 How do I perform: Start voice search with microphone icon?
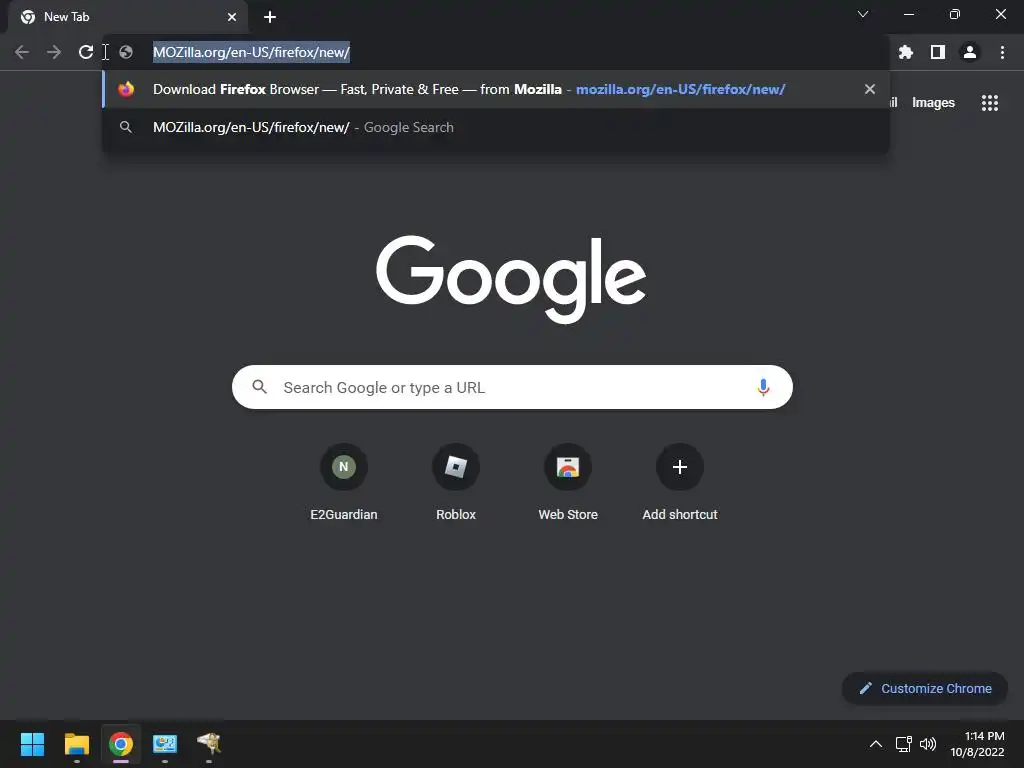763,387
